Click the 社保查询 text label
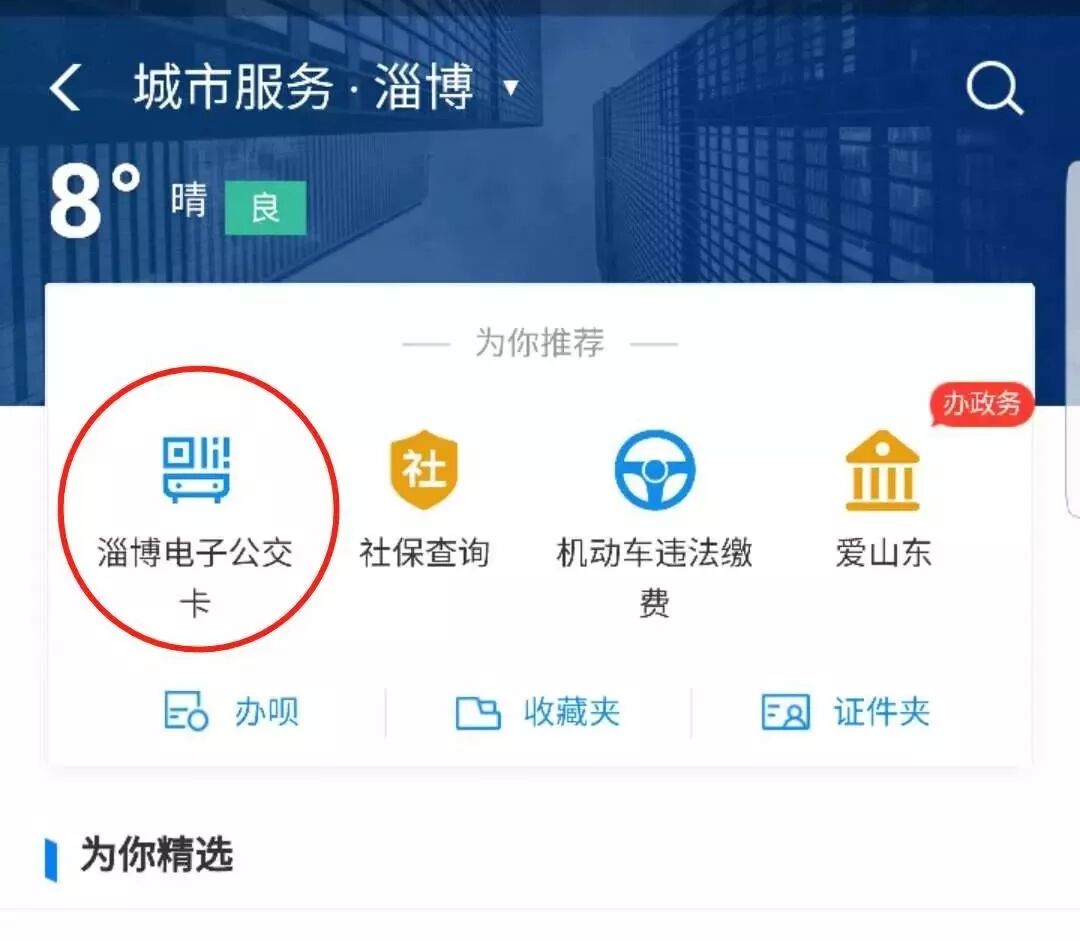This screenshot has height=941, width=1080. (424, 553)
